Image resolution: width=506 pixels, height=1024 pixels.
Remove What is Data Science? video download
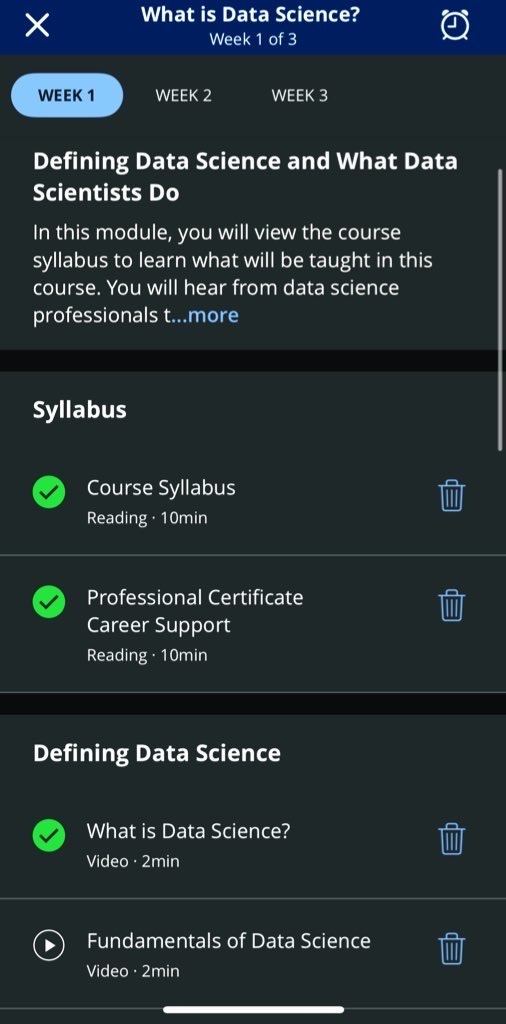(x=451, y=839)
